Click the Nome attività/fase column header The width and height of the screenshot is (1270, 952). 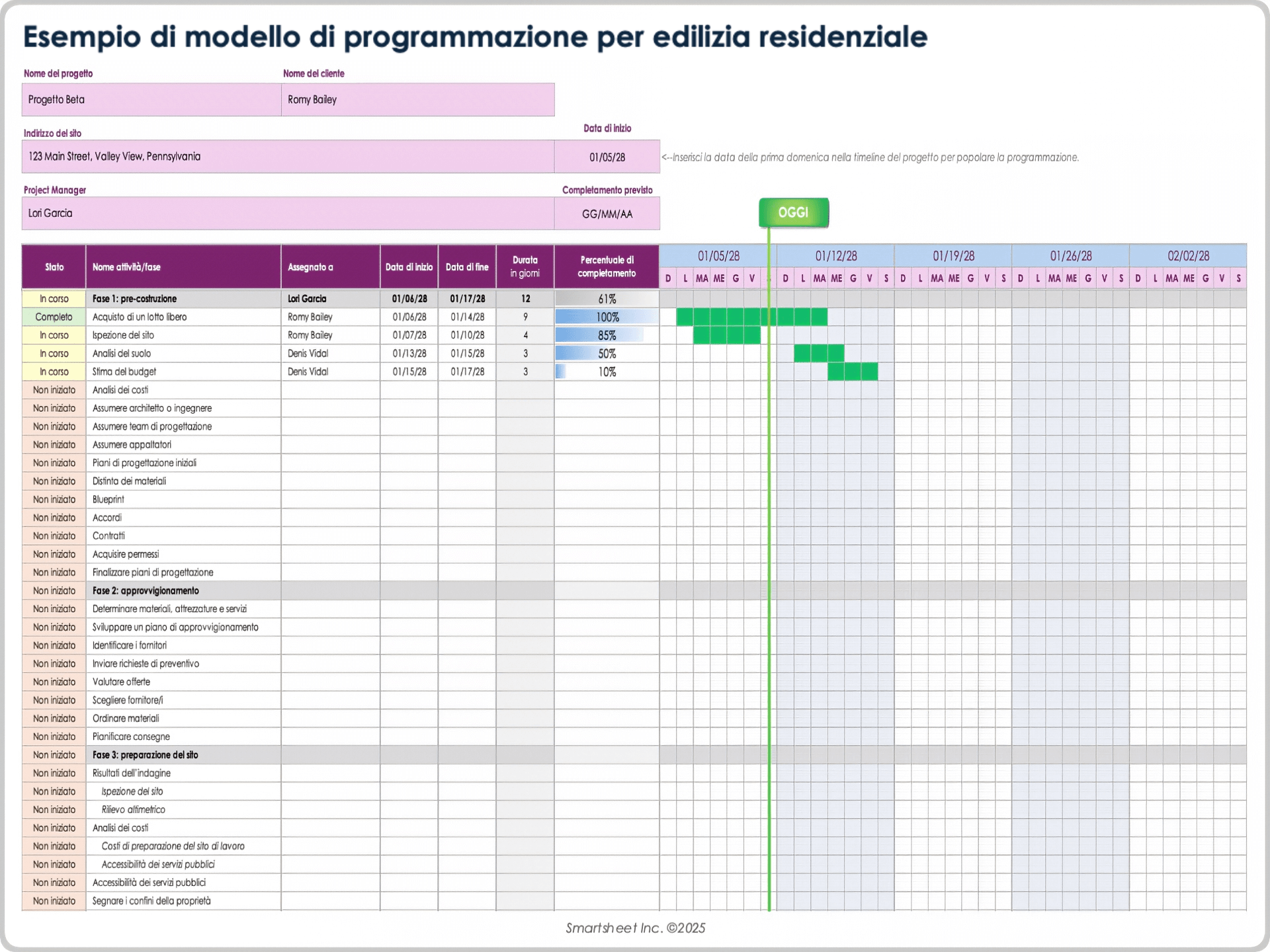point(183,267)
